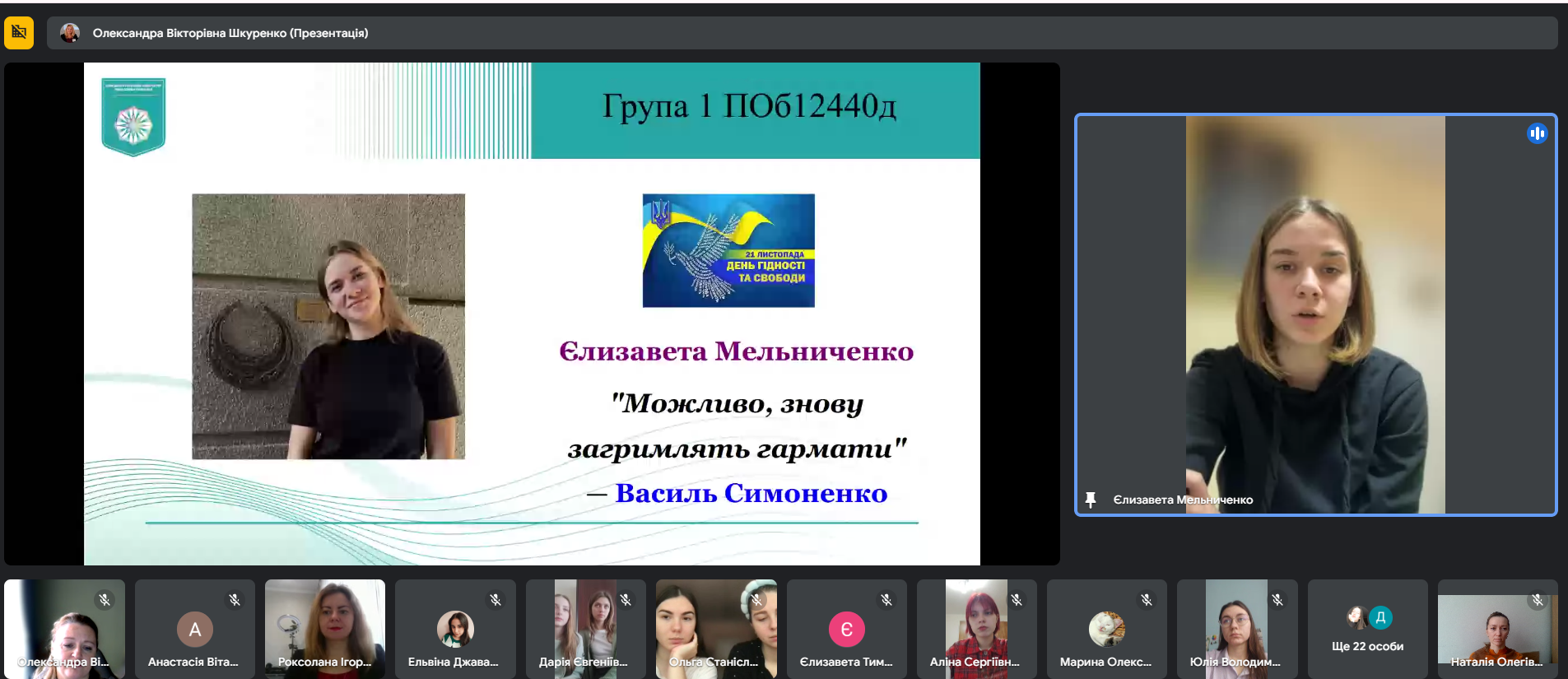Click muted mic icon on Єлизавета Тим... tile

[x=886, y=600]
